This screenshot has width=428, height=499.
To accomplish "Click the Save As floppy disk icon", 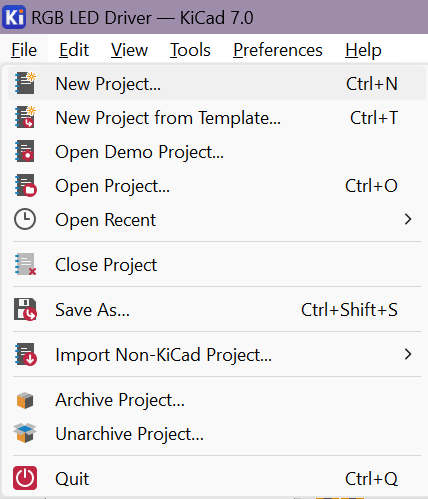I will point(25,309).
